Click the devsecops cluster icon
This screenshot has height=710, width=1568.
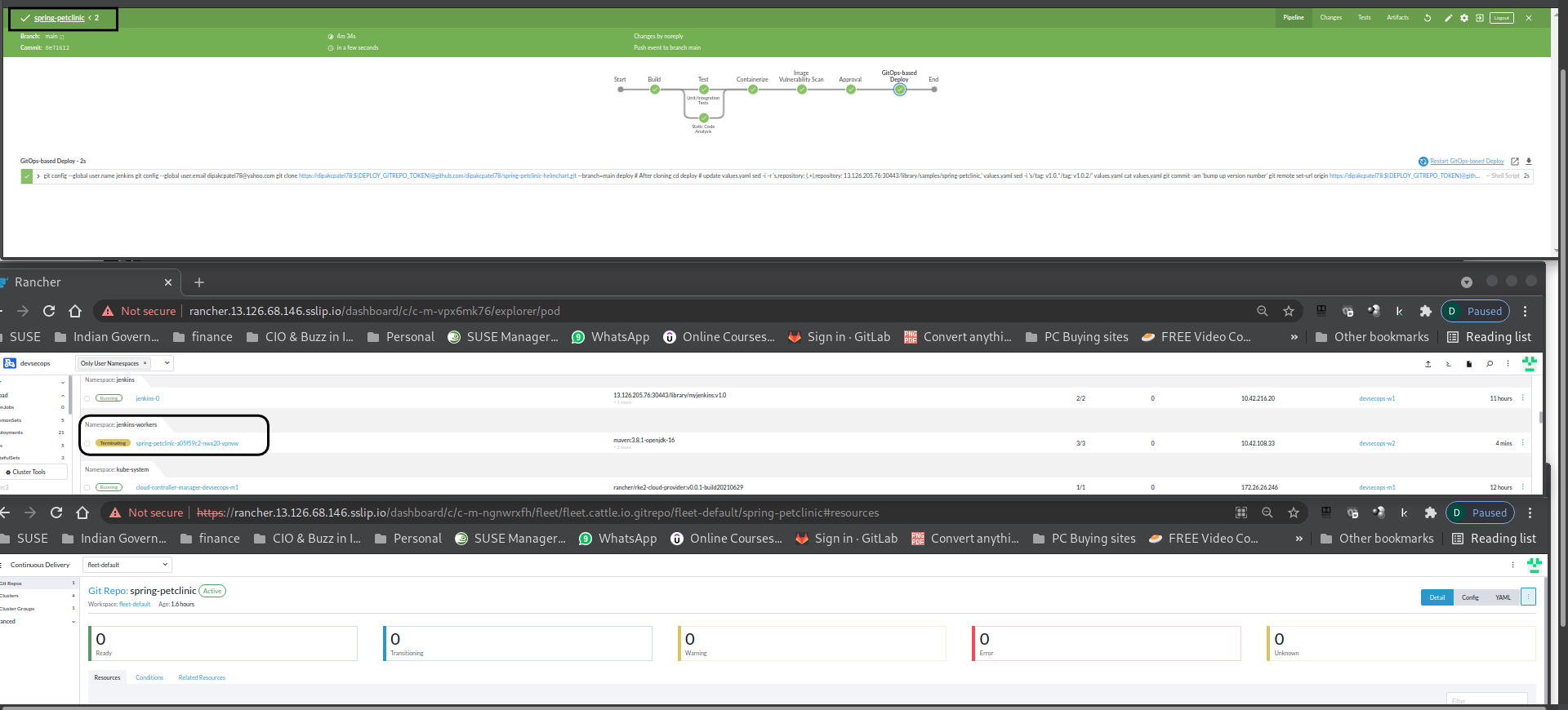(10, 363)
